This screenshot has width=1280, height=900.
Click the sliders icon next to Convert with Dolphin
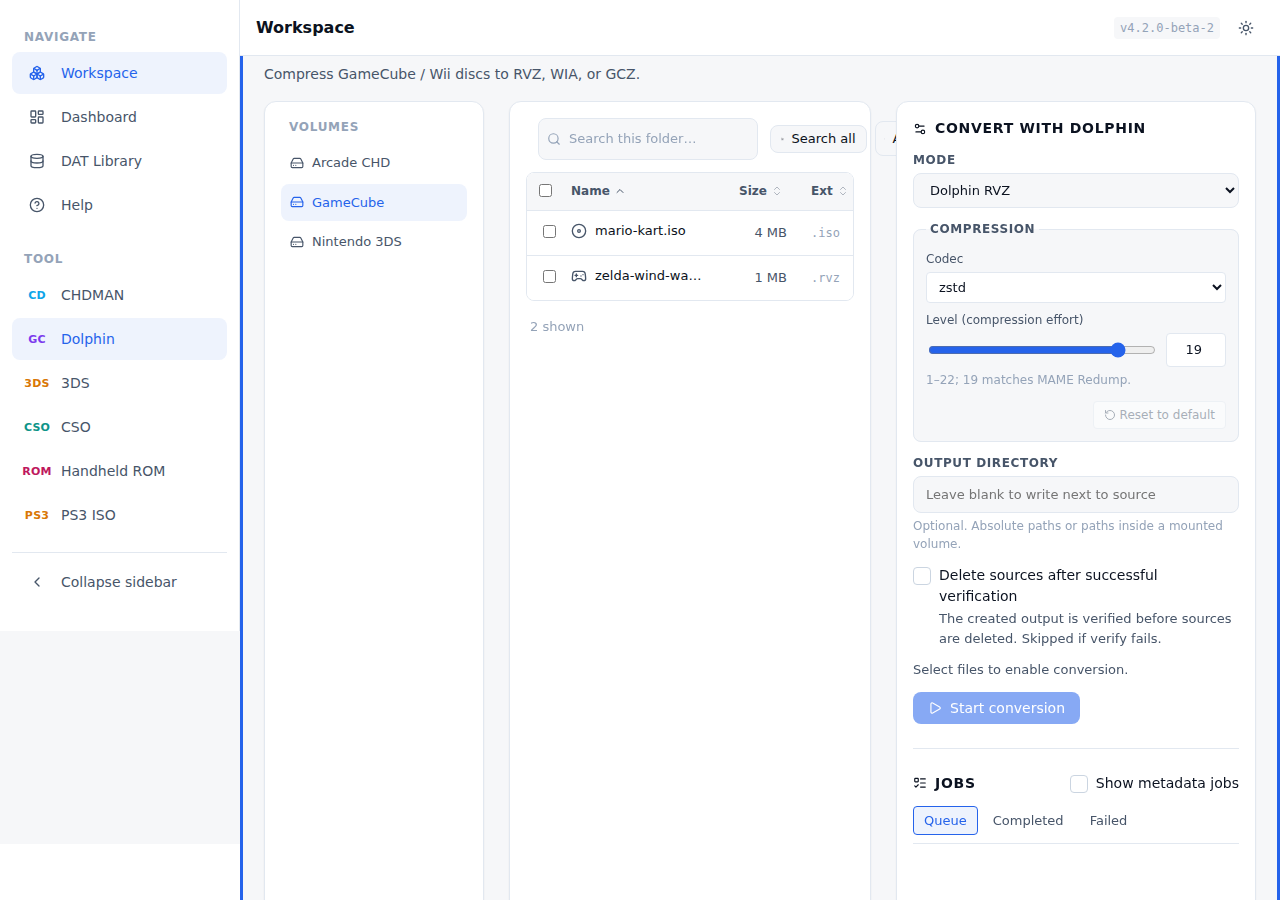click(x=920, y=129)
